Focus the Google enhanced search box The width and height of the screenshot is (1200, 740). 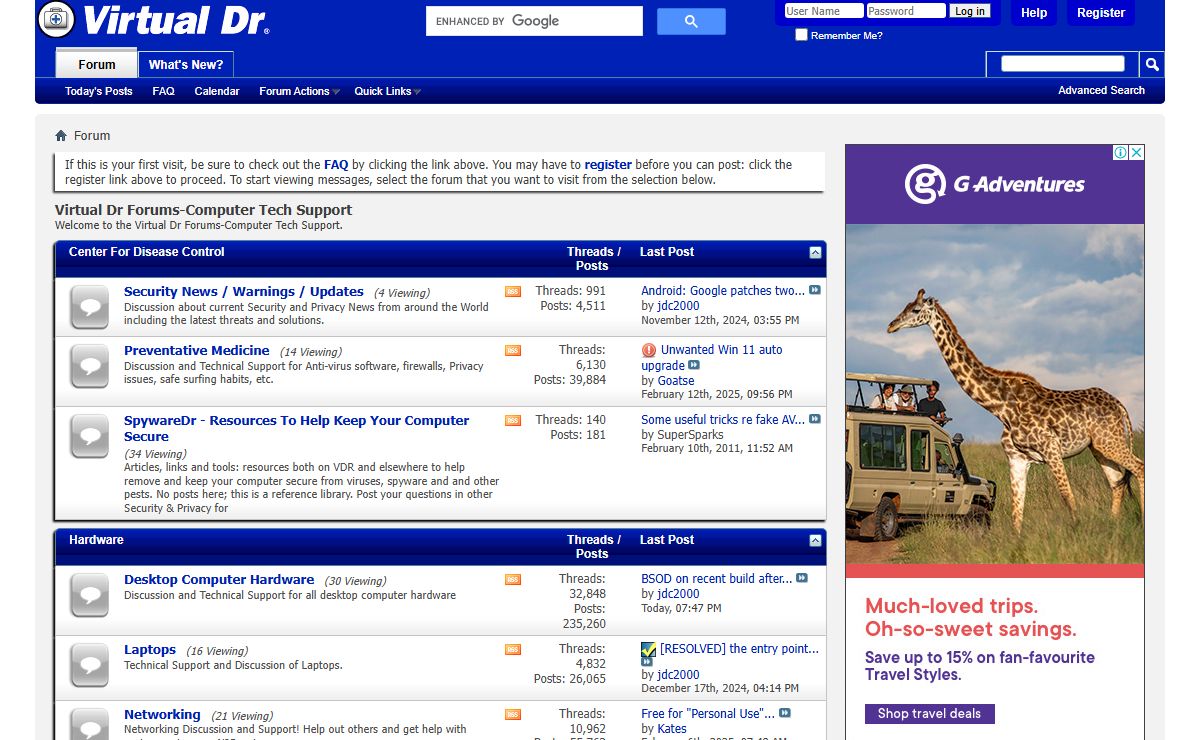[534, 21]
